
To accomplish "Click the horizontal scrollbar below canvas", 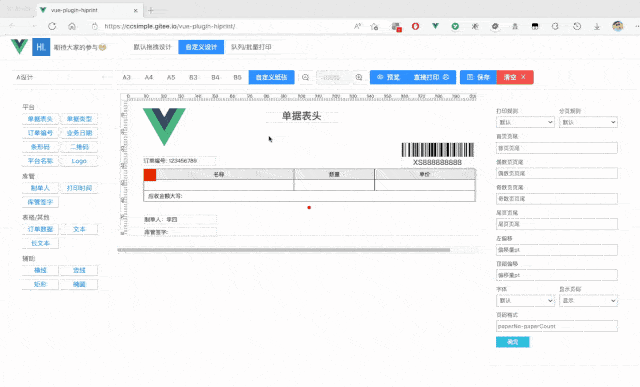I will click(x=284, y=250).
